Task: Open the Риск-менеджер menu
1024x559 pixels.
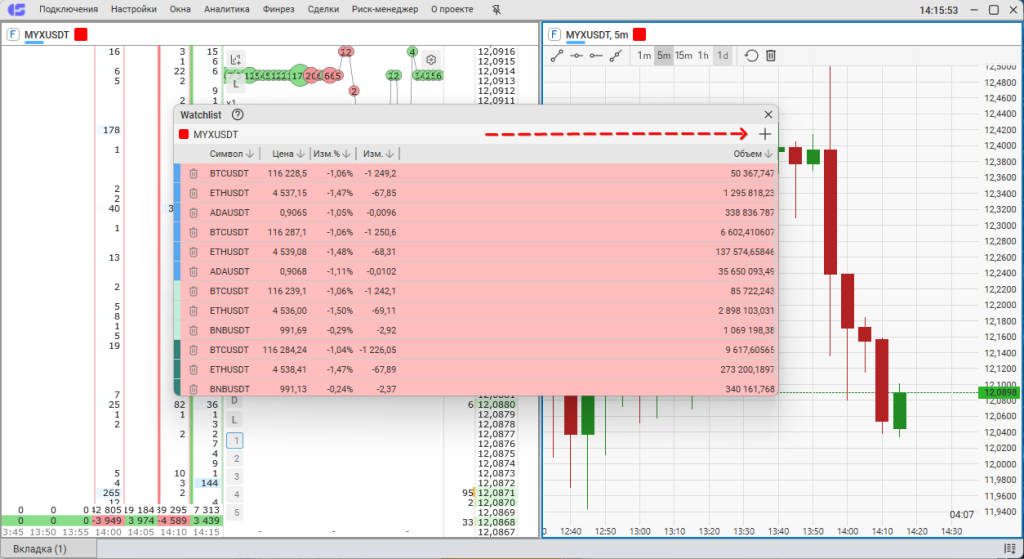Action: pos(385,10)
